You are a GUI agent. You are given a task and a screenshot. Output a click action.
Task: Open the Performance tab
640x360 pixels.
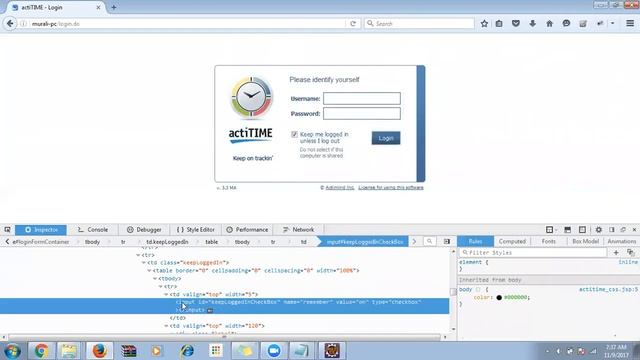click(x=247, y=230)
